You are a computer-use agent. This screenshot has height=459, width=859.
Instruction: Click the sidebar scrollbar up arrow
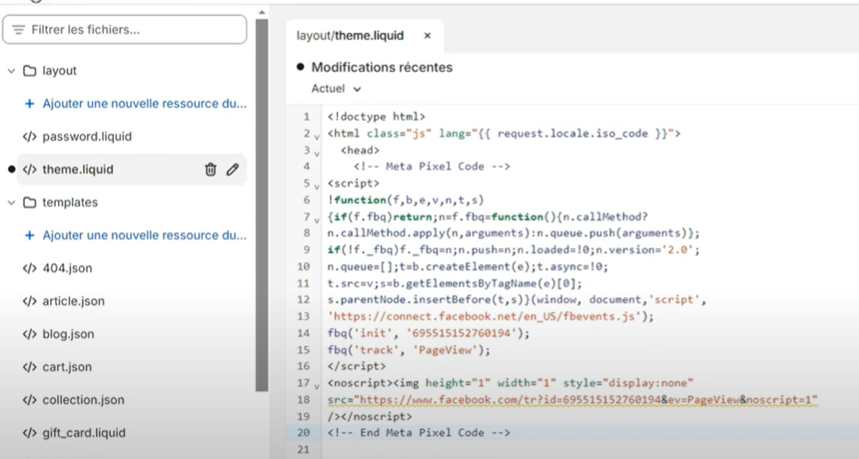(262, 12)
